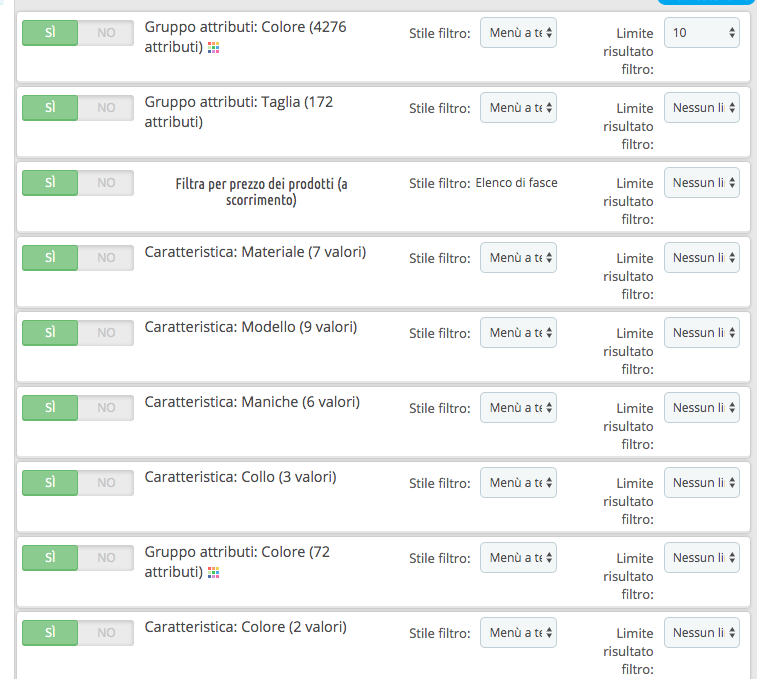The height and width of the screenshot is (679, 757).
Task: Open Stile filtro dropdown for Maniche
Action: click(518, 408)
